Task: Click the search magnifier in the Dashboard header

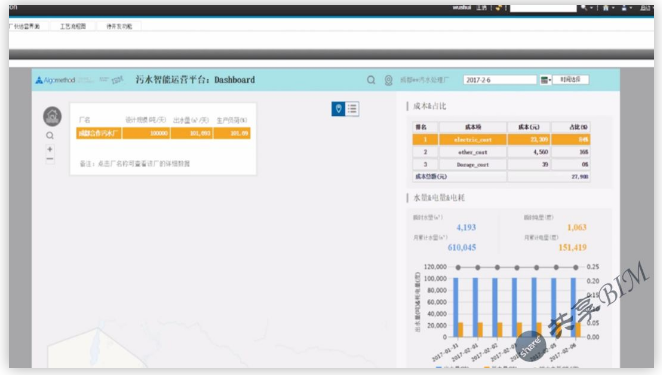Action: pos(371,80)
